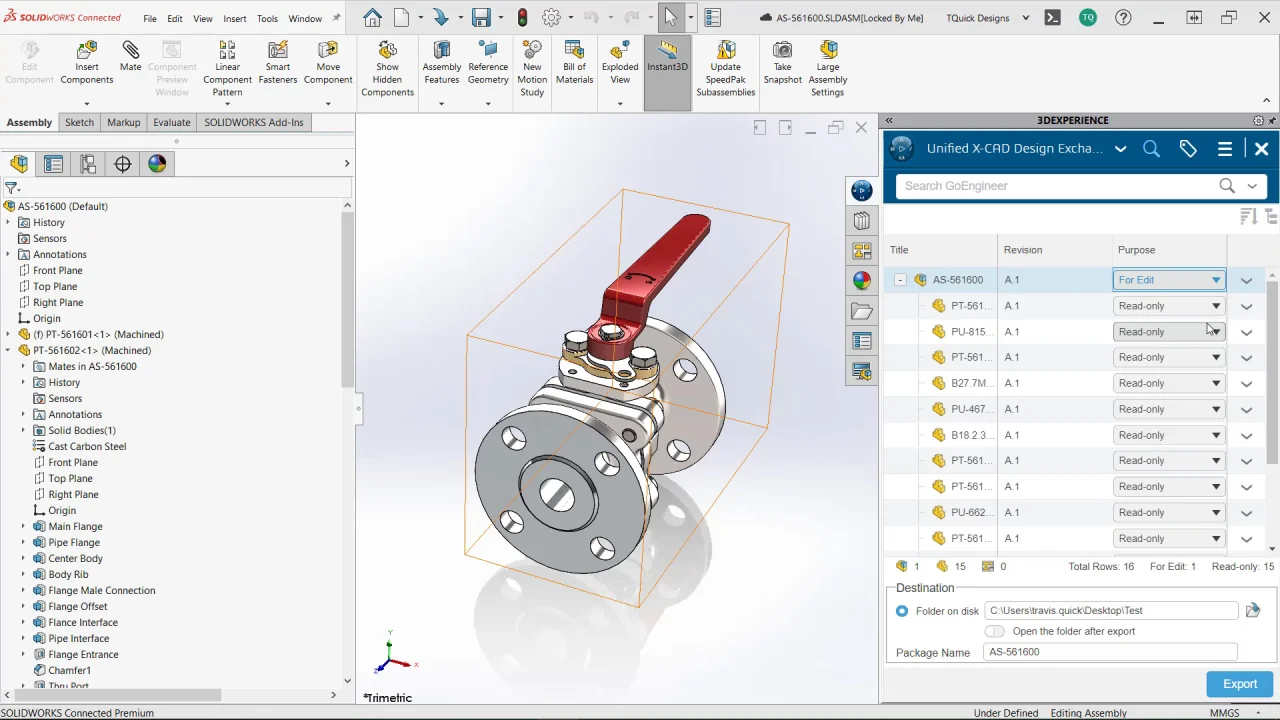Expand the Main Flange feature node

(x=23, y=526)
